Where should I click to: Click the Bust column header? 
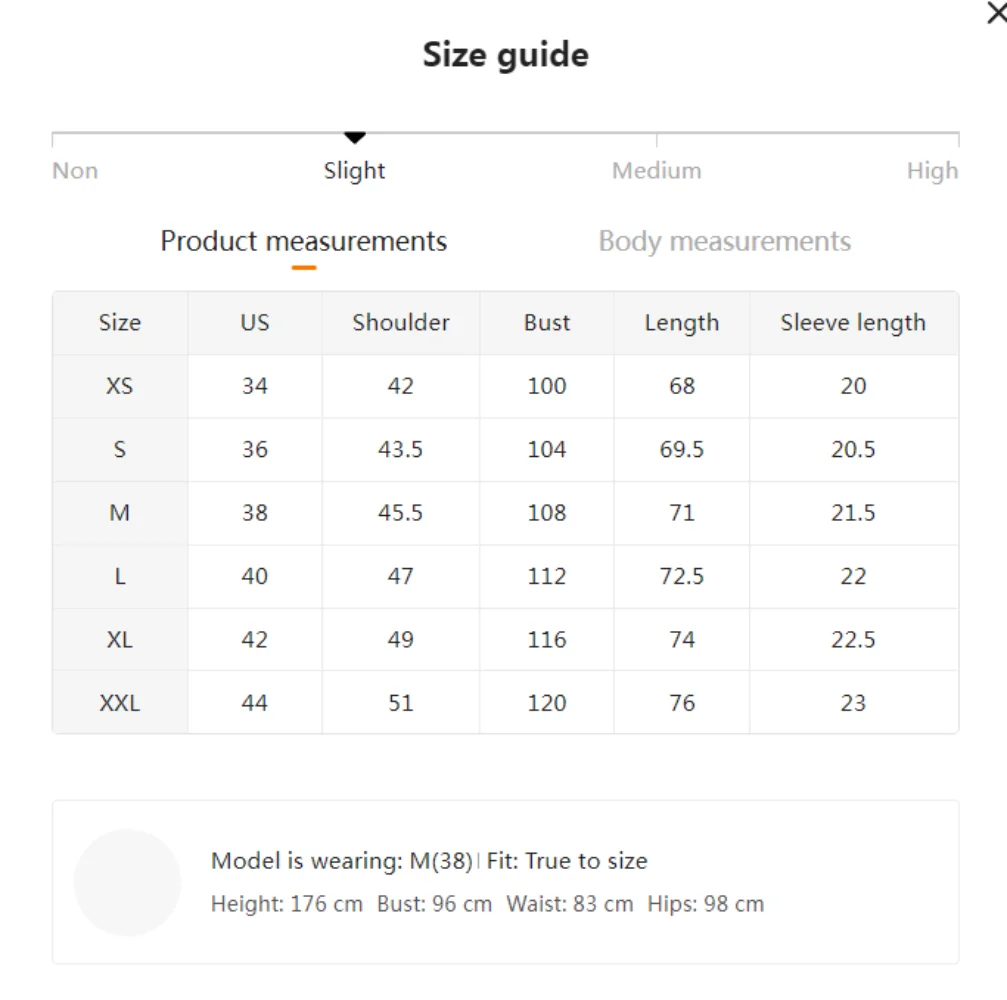(x=547, y=323)
